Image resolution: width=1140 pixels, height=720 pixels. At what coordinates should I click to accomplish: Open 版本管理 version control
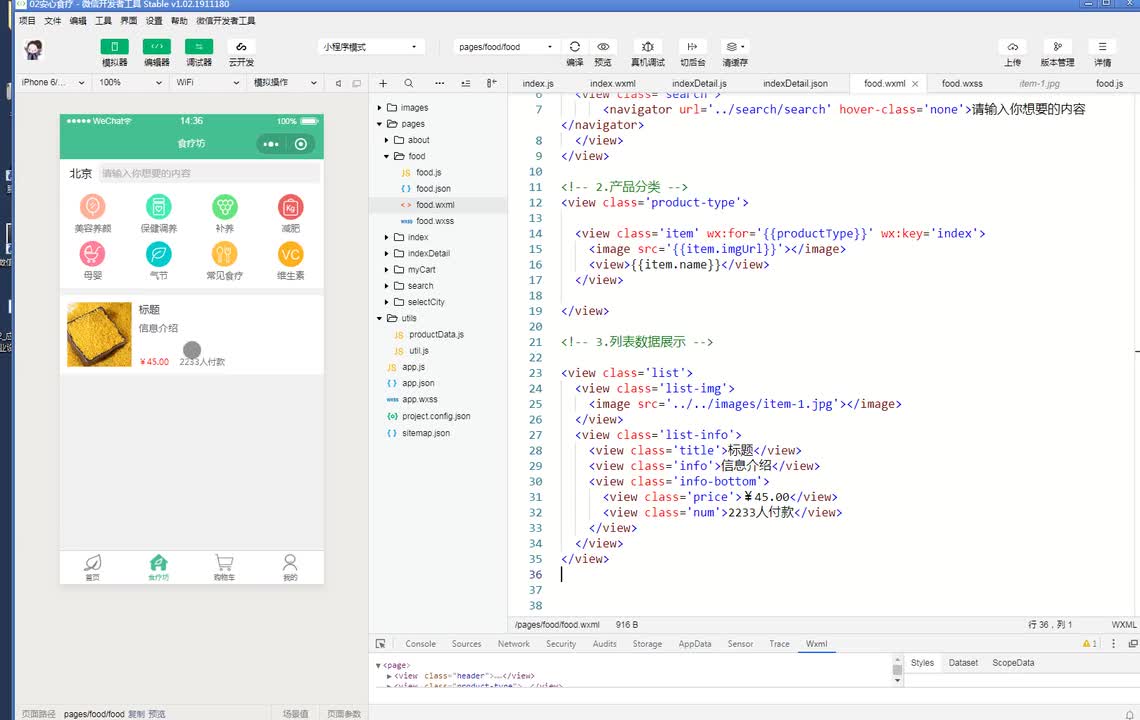point(1057,47)
